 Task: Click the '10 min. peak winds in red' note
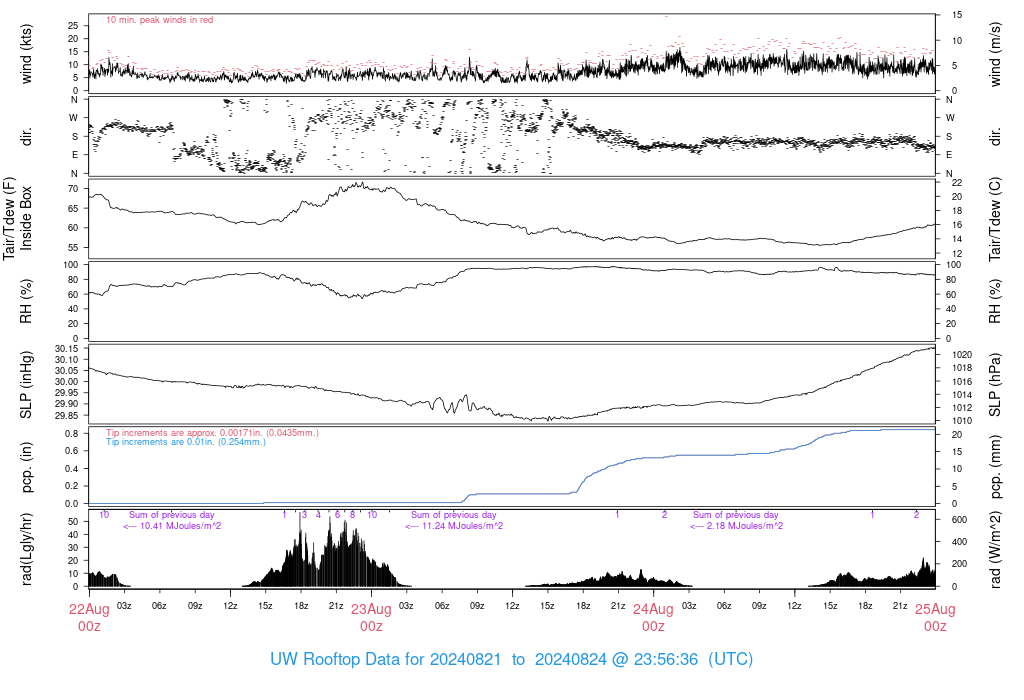click(x=159, y=20)
